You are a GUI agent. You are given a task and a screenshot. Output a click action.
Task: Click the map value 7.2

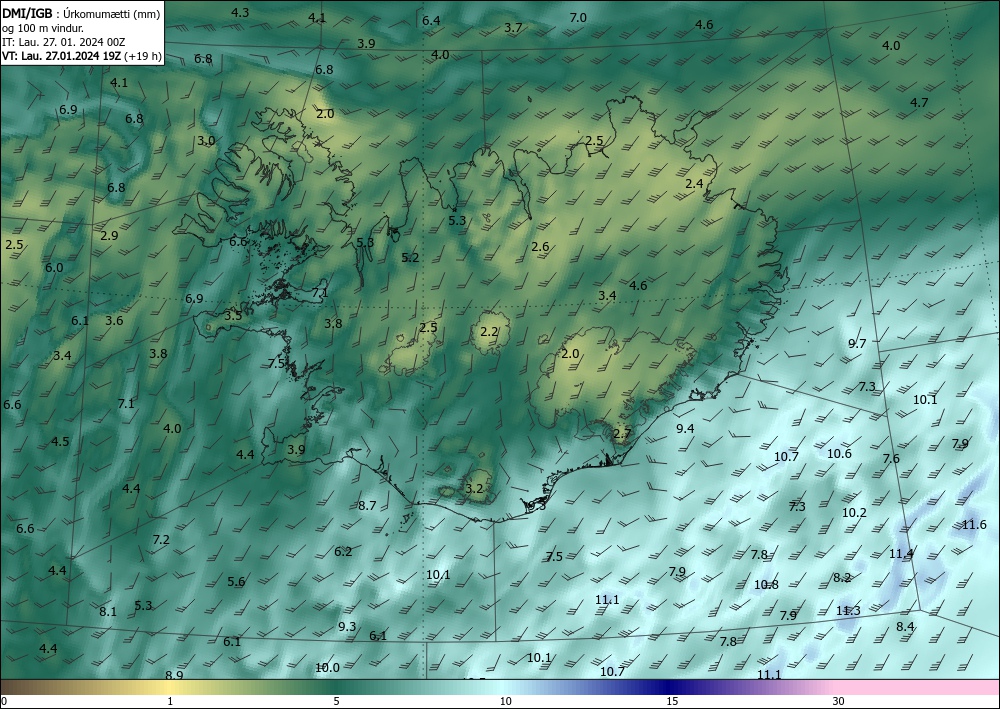[x=161, y=539]
